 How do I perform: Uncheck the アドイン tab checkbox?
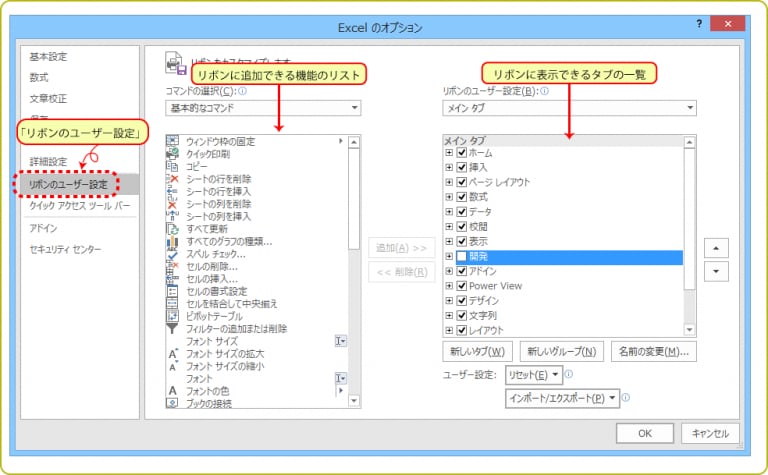(x=461, y=271)
